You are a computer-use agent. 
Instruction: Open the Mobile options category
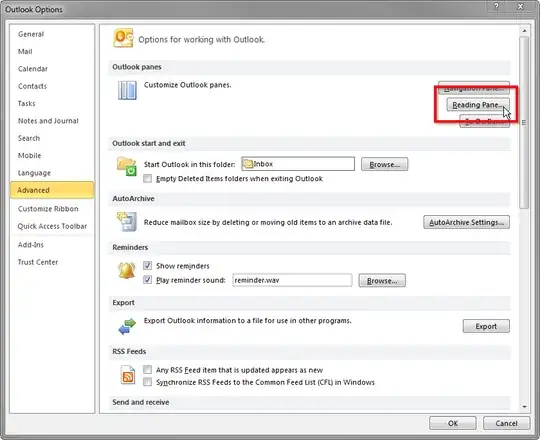(52, 156)
